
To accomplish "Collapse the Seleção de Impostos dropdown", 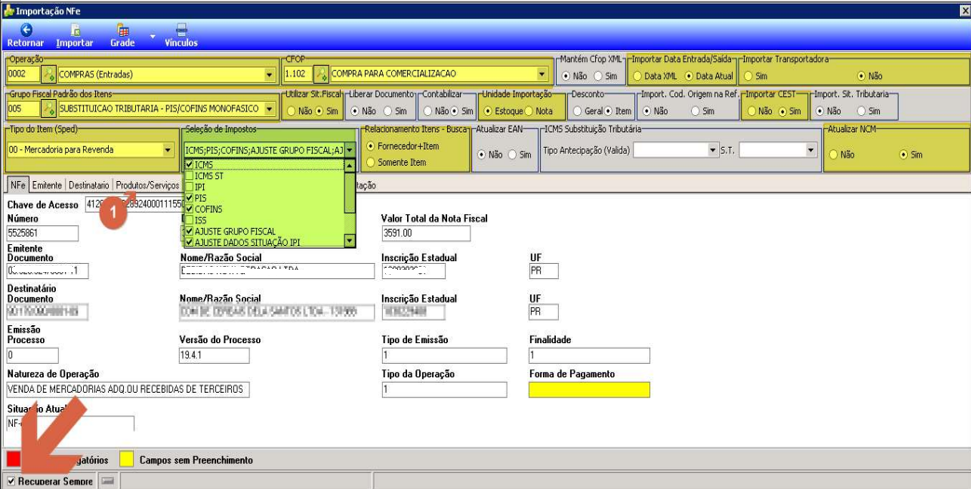I will click(x=350, y=150).
